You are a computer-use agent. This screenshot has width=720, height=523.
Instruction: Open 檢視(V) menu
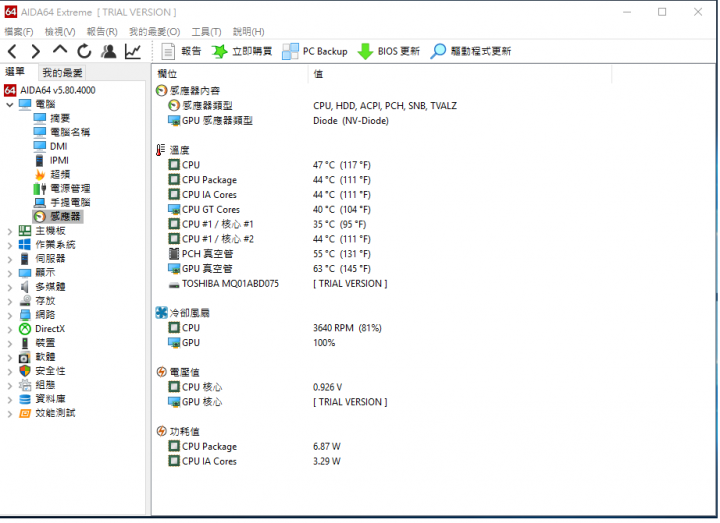tap(60, 32)
